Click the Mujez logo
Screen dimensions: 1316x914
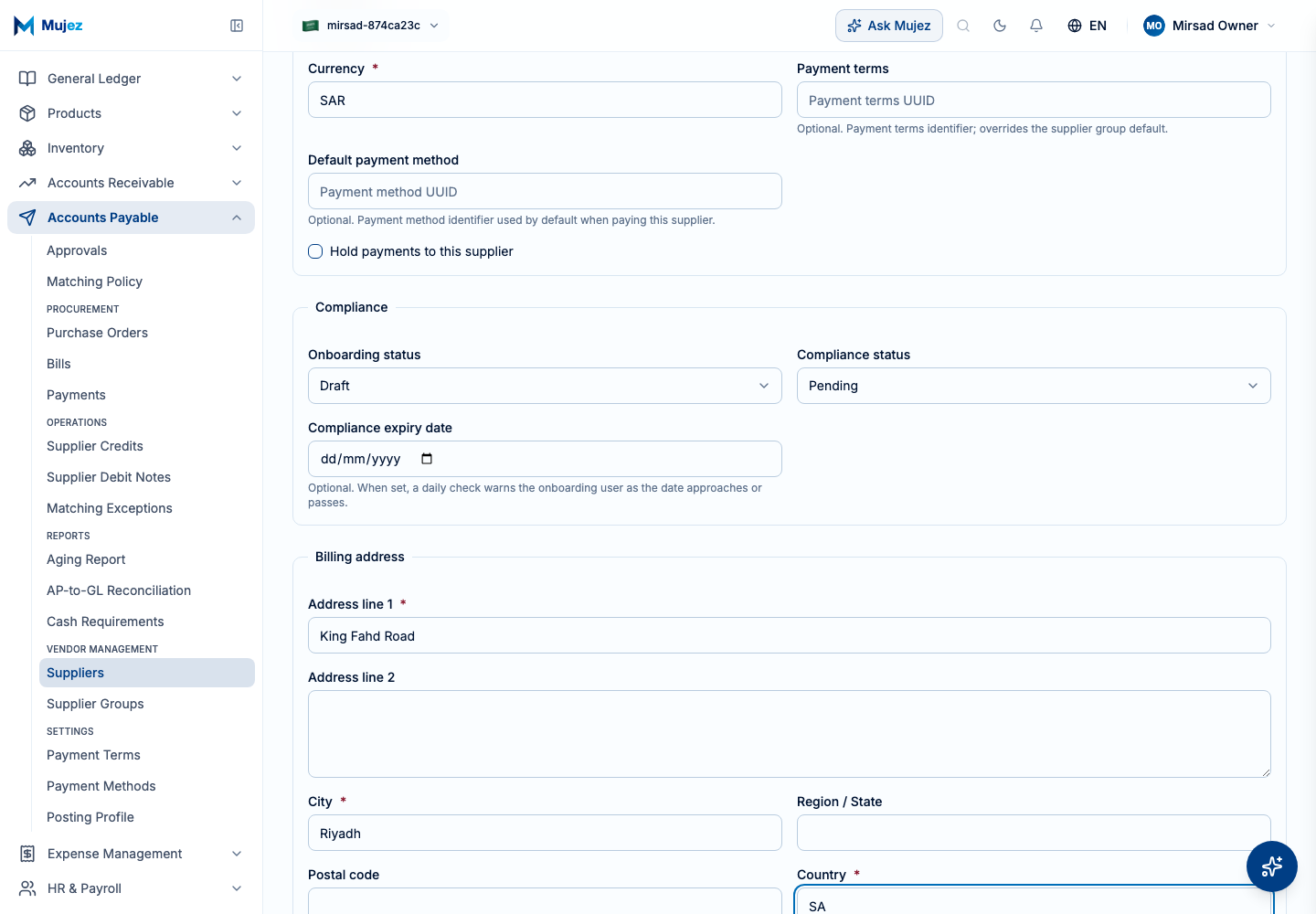48,26
